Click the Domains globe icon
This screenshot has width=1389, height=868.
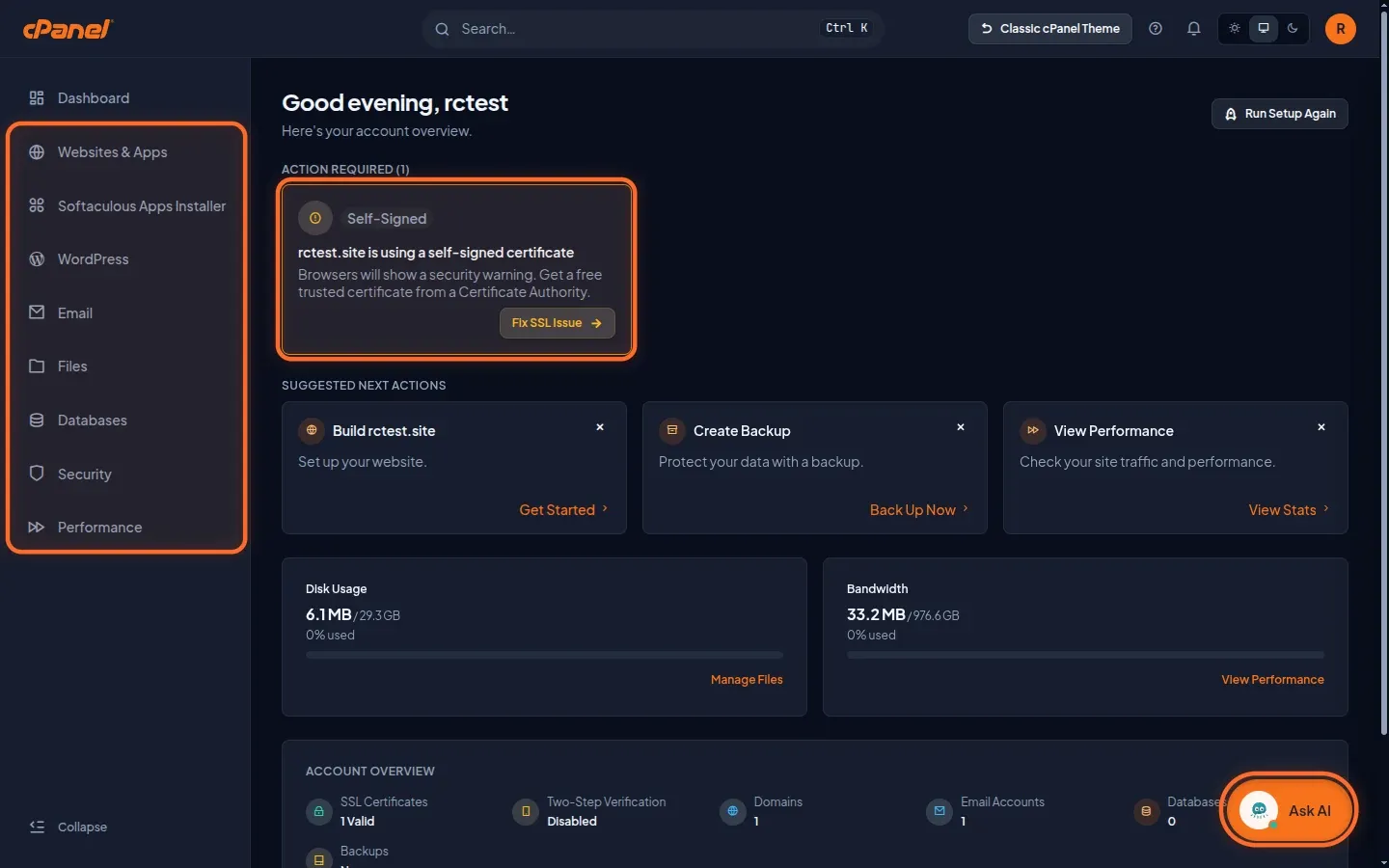pyautogui.click(x=733, y=812)
